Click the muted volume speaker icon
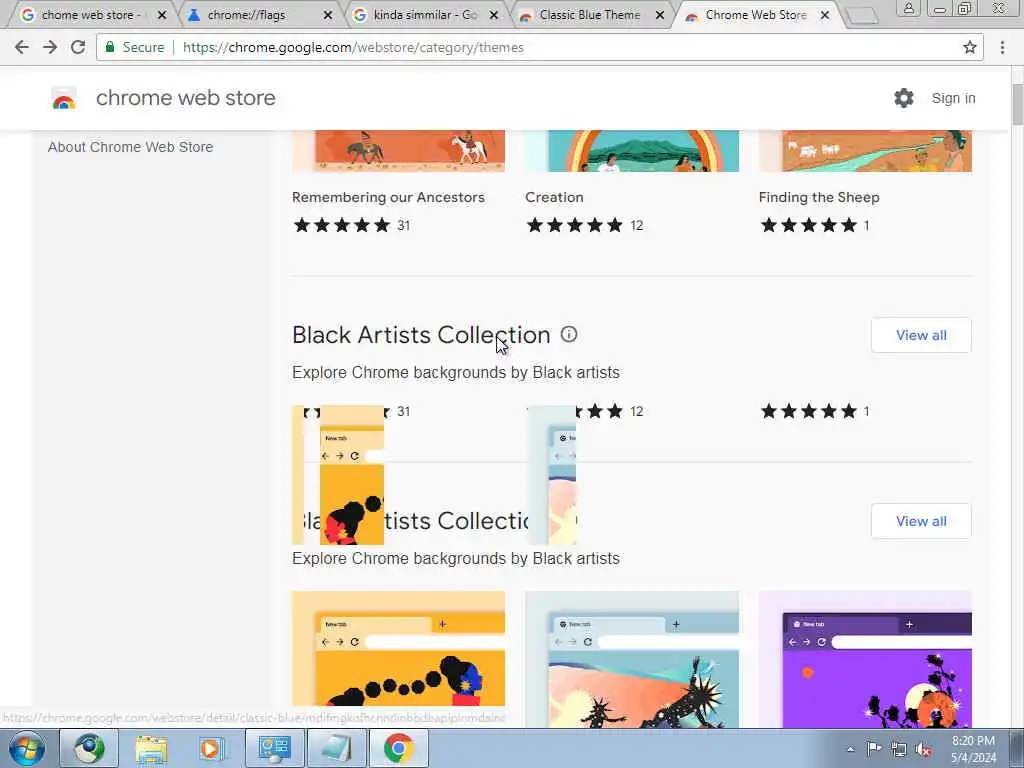 pyautogui.click(x=923, y=749)
